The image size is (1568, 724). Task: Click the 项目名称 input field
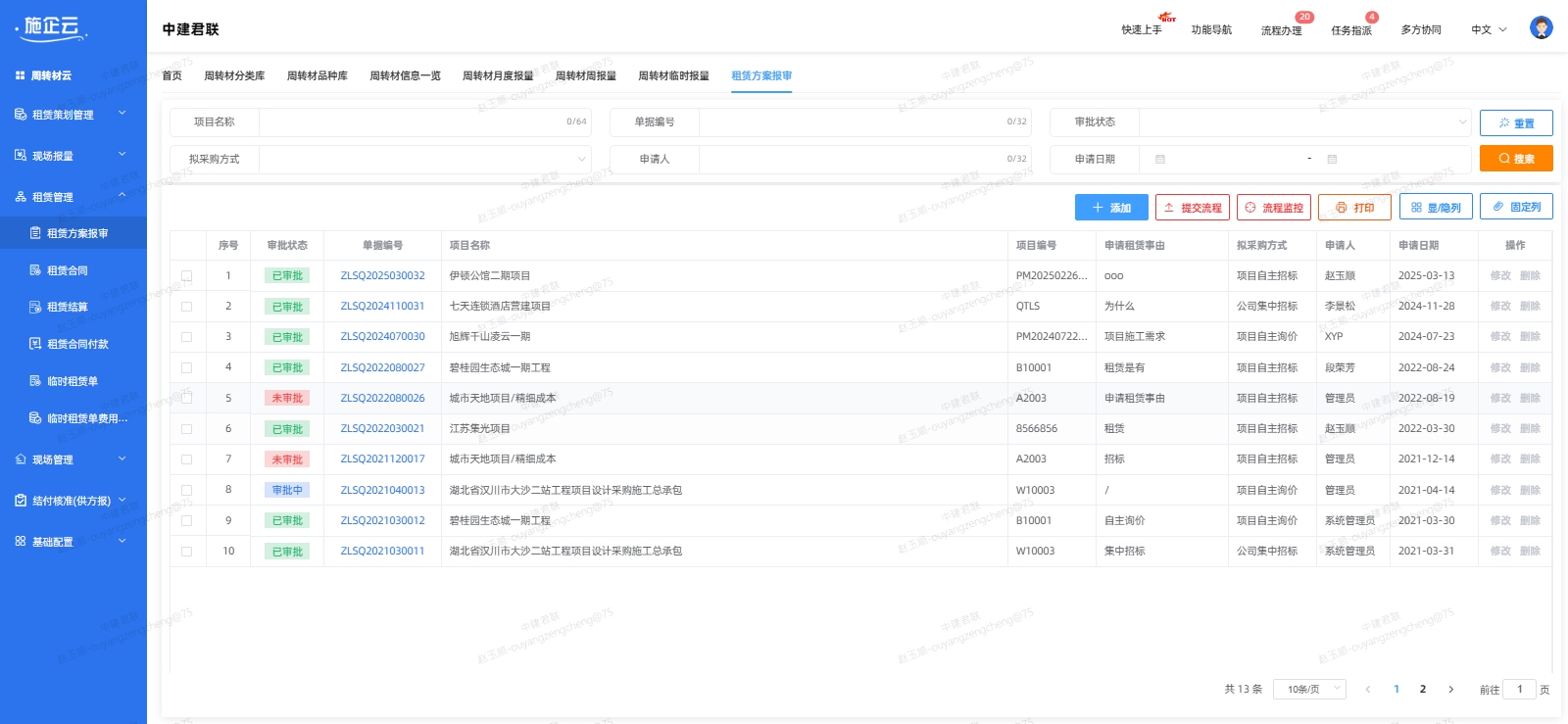(x=425, y=122)
